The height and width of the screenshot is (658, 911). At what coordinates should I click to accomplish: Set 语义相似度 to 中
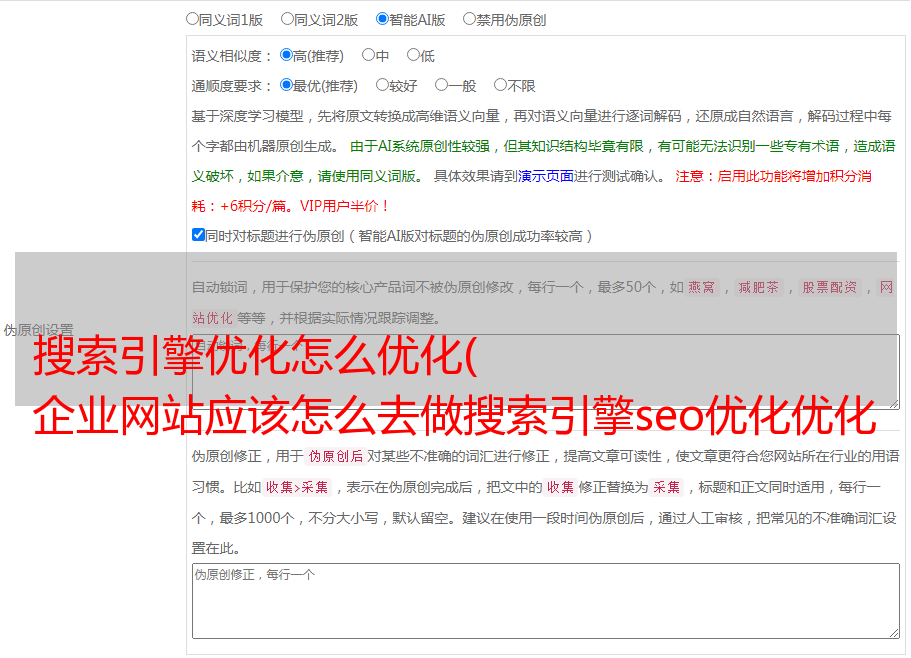[368, 55]
